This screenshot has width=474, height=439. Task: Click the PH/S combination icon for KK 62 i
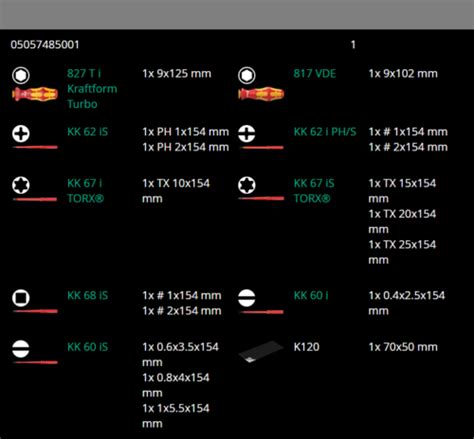coord(247,134)
